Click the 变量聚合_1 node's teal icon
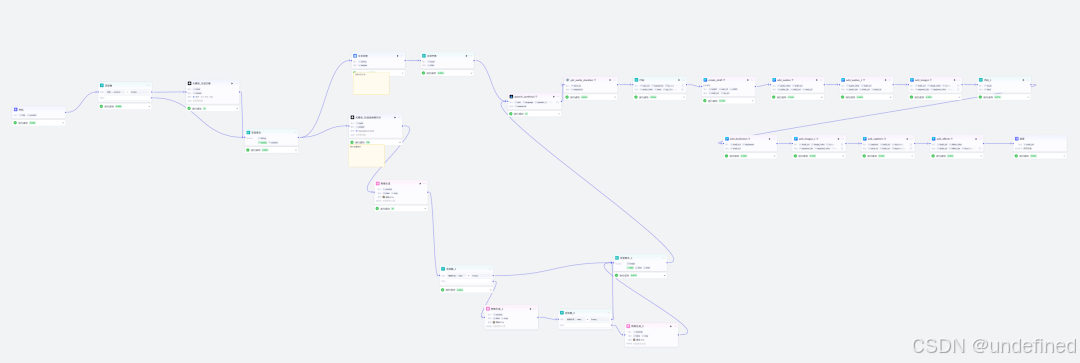The image size is (1080, 363). (x=618, y=258)
